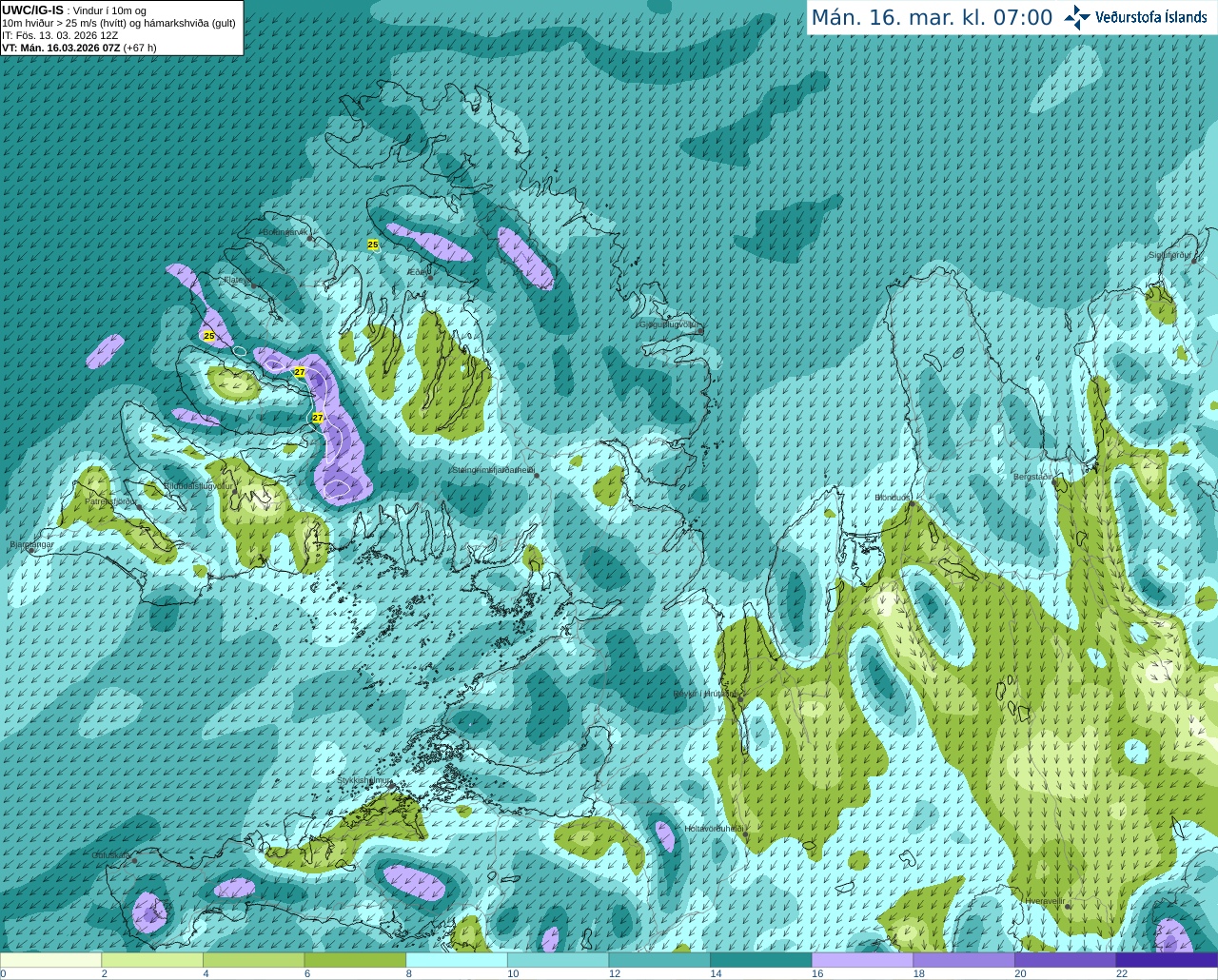Click the Veðurstofa Íslands logo icon

click(1077, 17)
